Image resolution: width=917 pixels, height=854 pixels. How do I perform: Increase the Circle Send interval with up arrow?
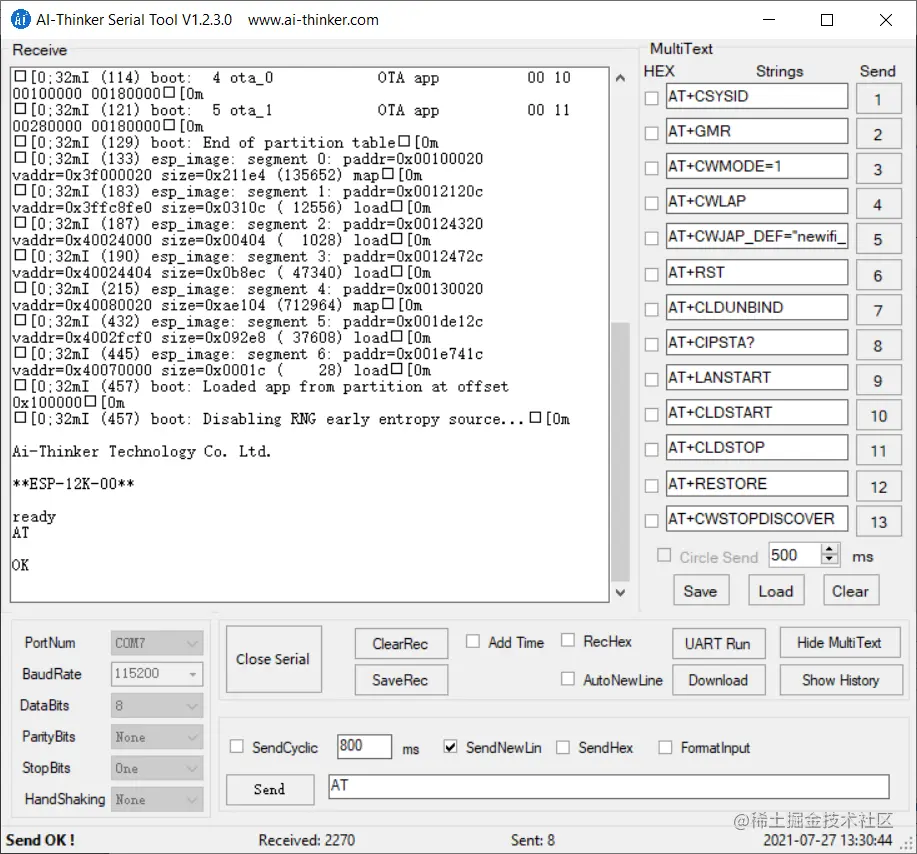coord(829,550)
